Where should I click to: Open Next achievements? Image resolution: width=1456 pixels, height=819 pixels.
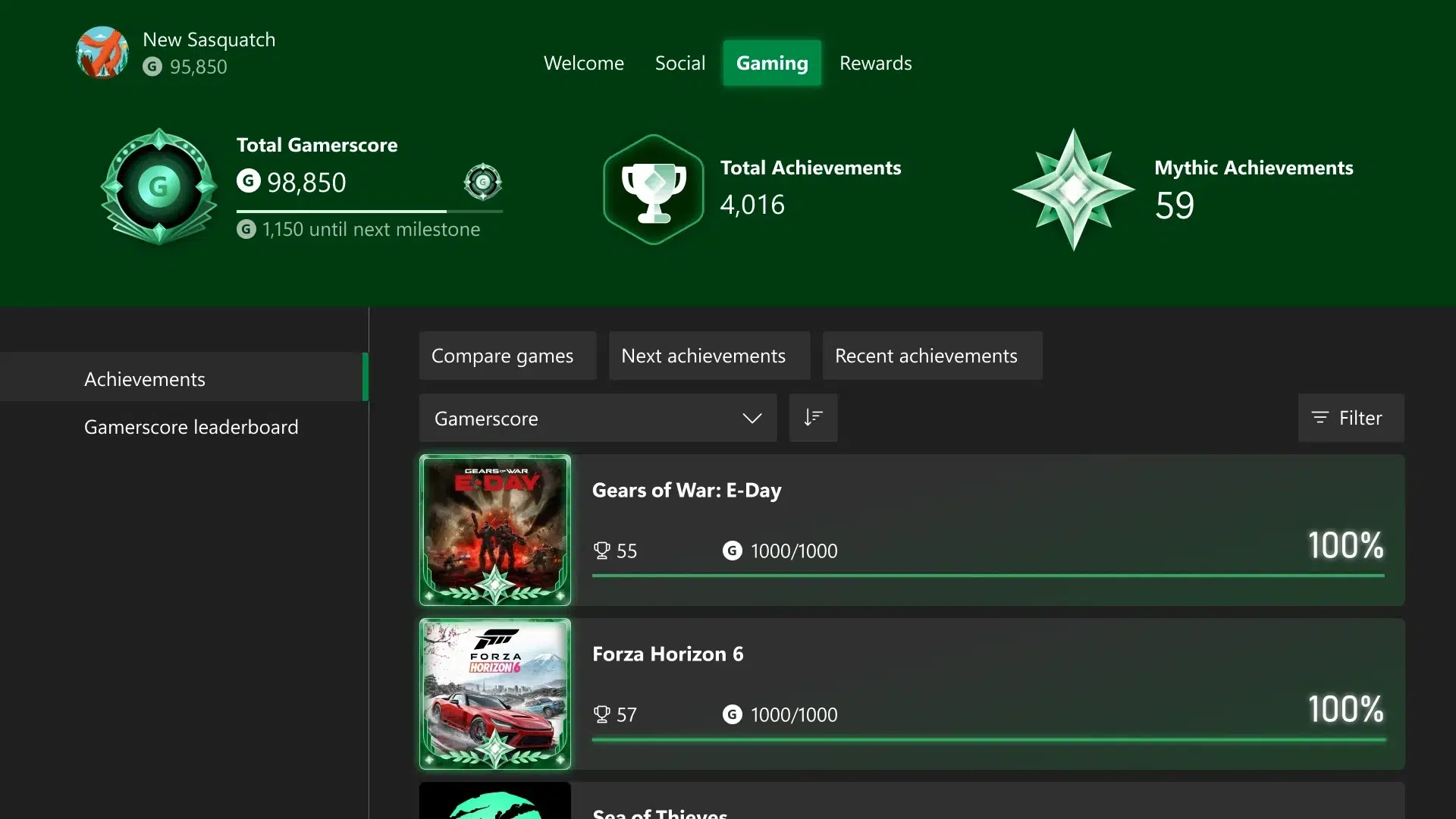pos(710,356)
